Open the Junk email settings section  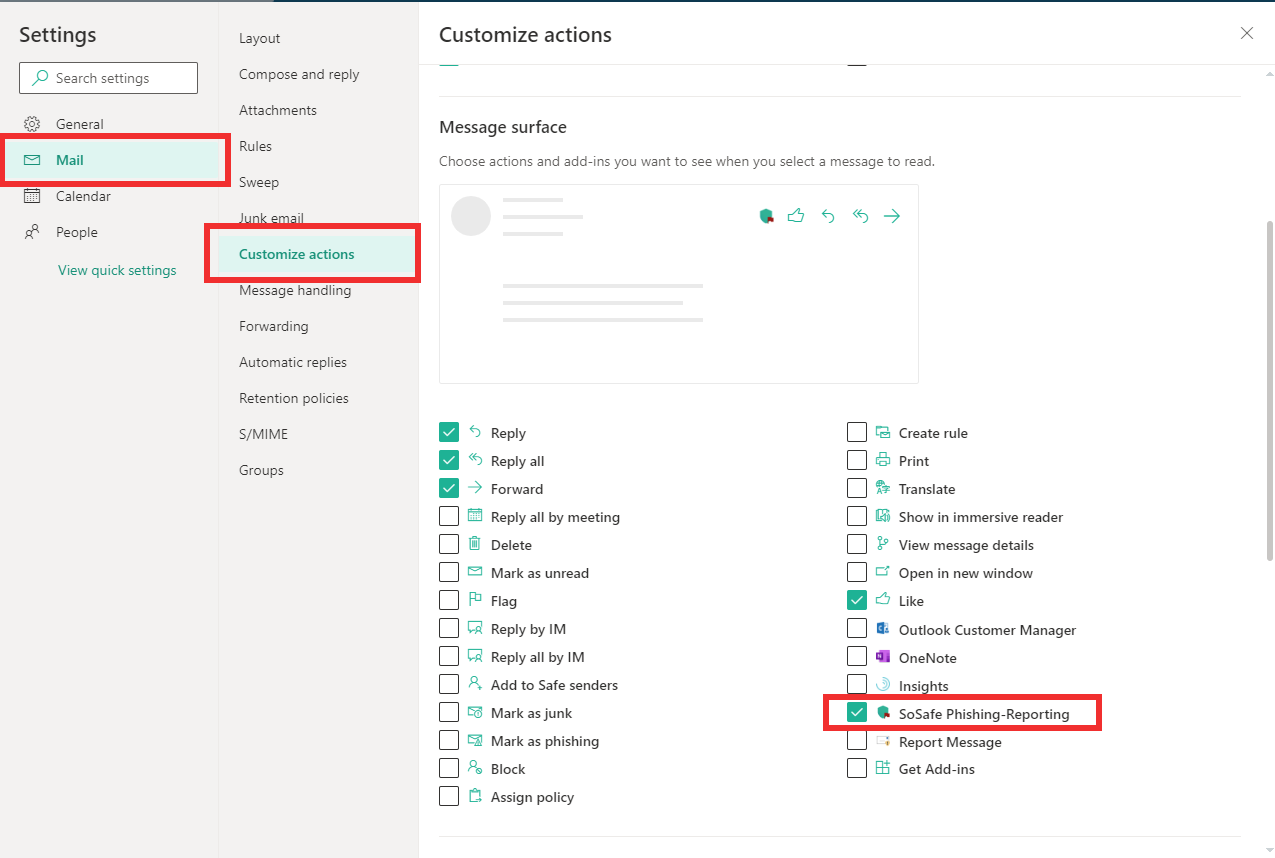pyautogui.click(x=271, y=217)
